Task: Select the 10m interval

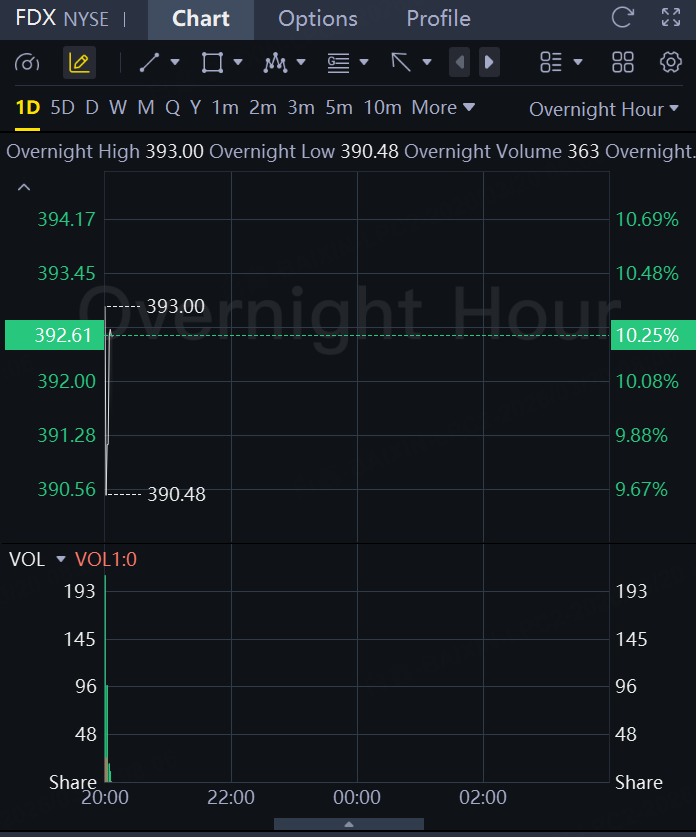Action: [382, 108]
